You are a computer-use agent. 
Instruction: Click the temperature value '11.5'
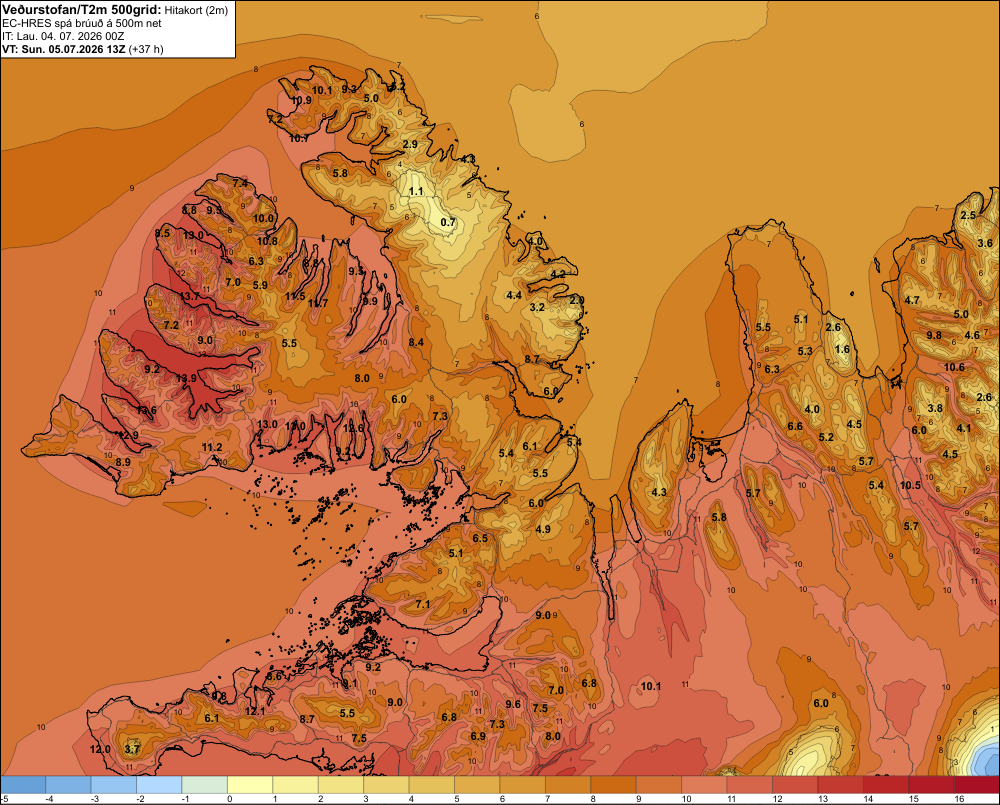(295, 297)
